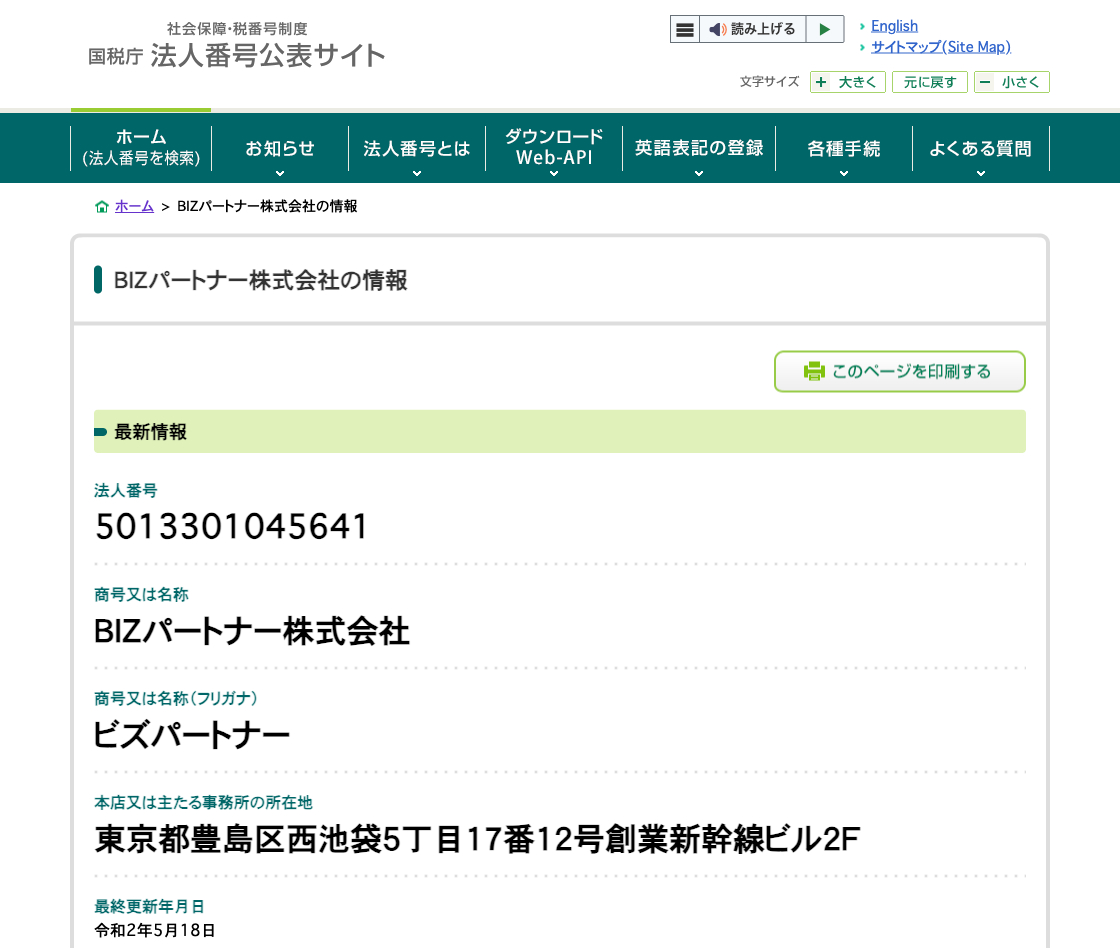Viewport: 1120px width, 948px height.
Task: Open the よくある質問 navigation menu
Action: pos(981,148)
